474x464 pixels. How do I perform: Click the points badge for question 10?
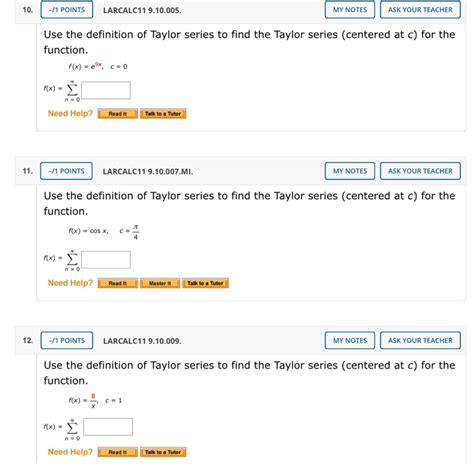tap(67, 10)
